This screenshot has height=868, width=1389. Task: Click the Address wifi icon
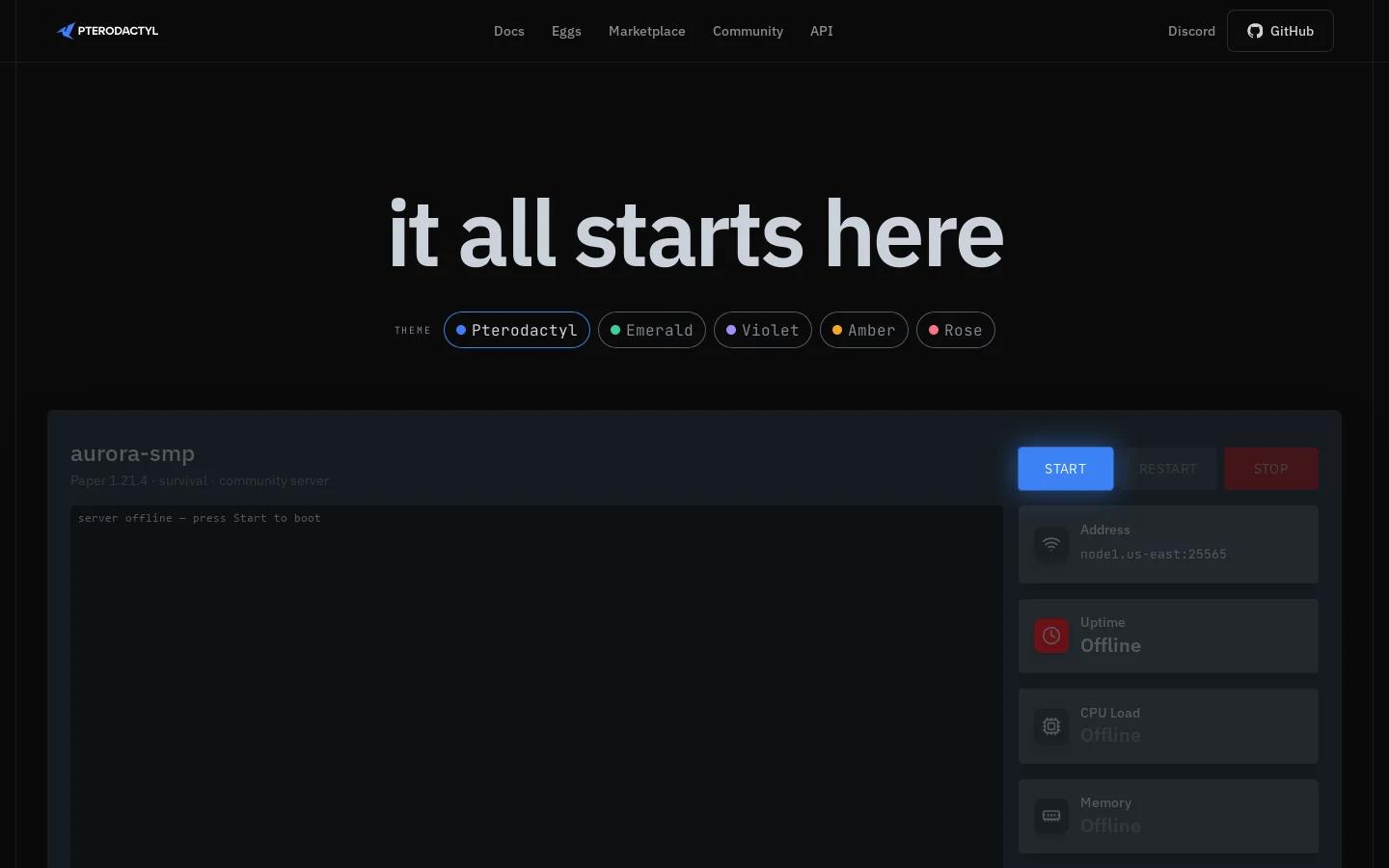point(1051,543)
